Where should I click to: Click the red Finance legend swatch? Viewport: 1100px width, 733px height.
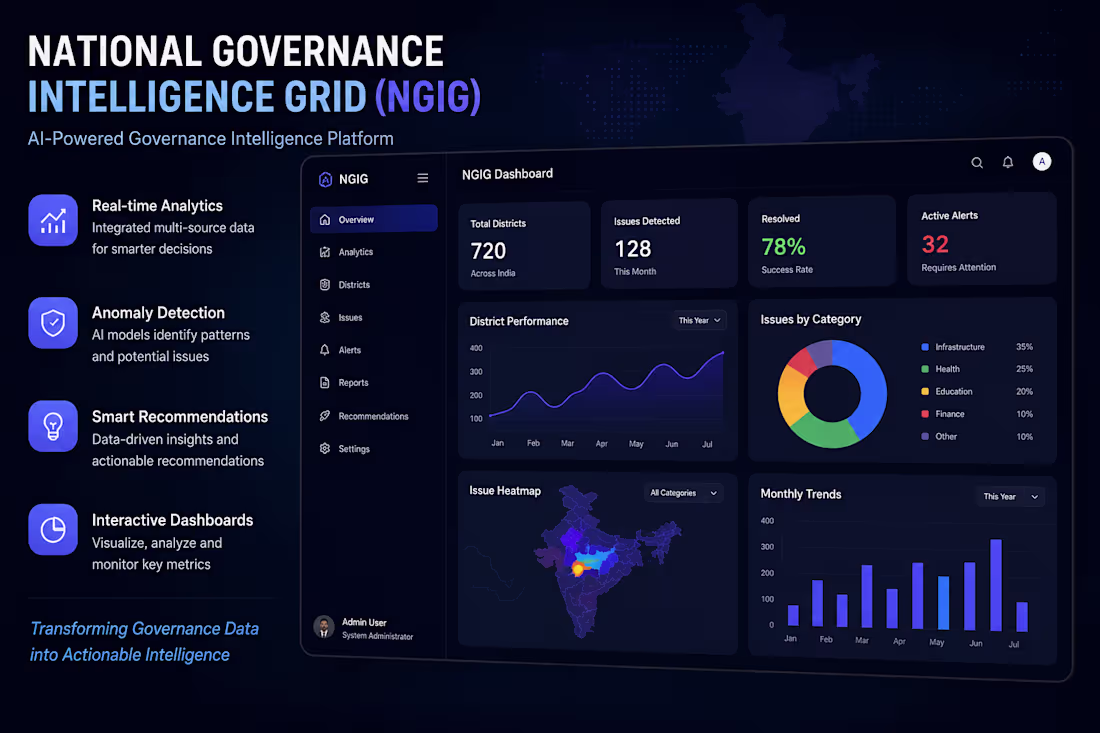click(x=925, y=414)
